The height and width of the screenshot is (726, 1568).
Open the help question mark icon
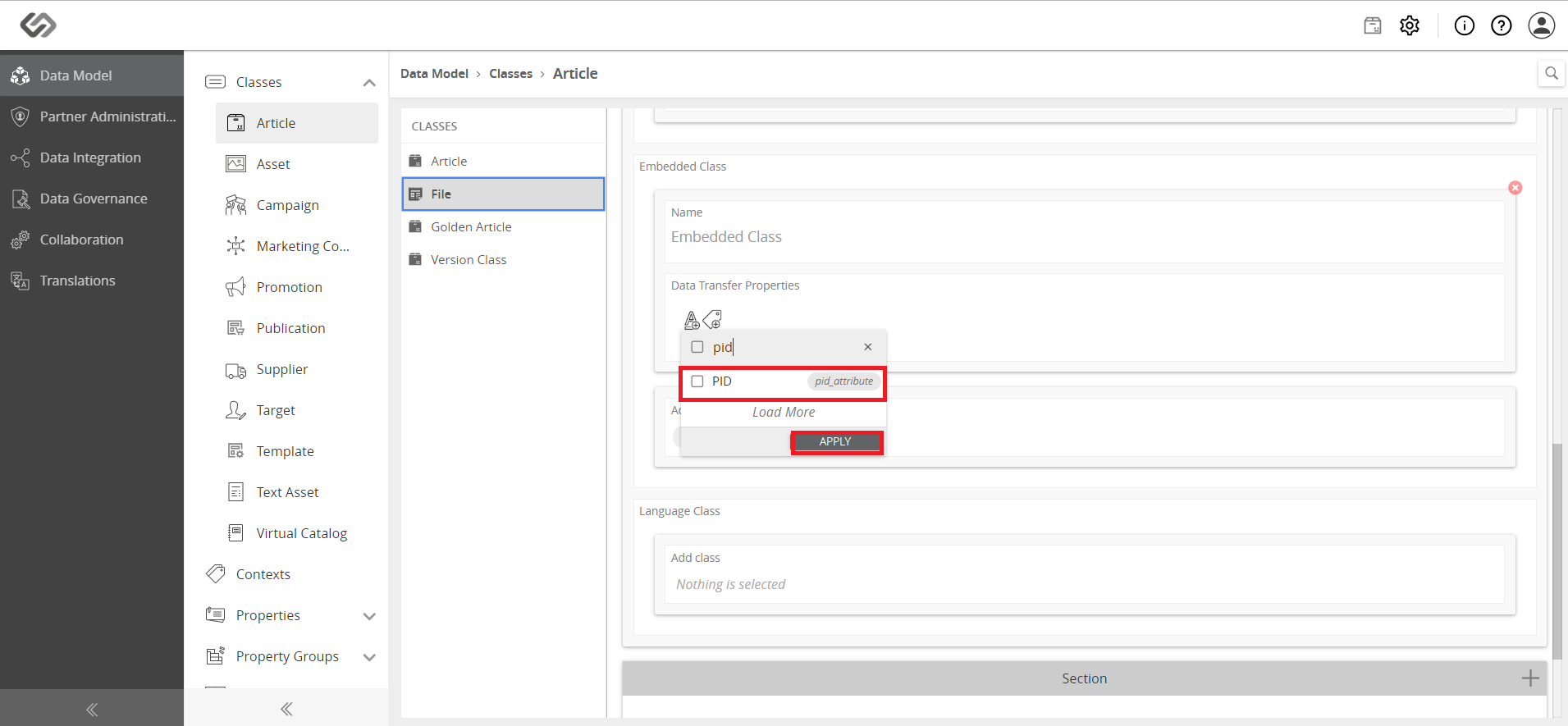(1502, 25)
